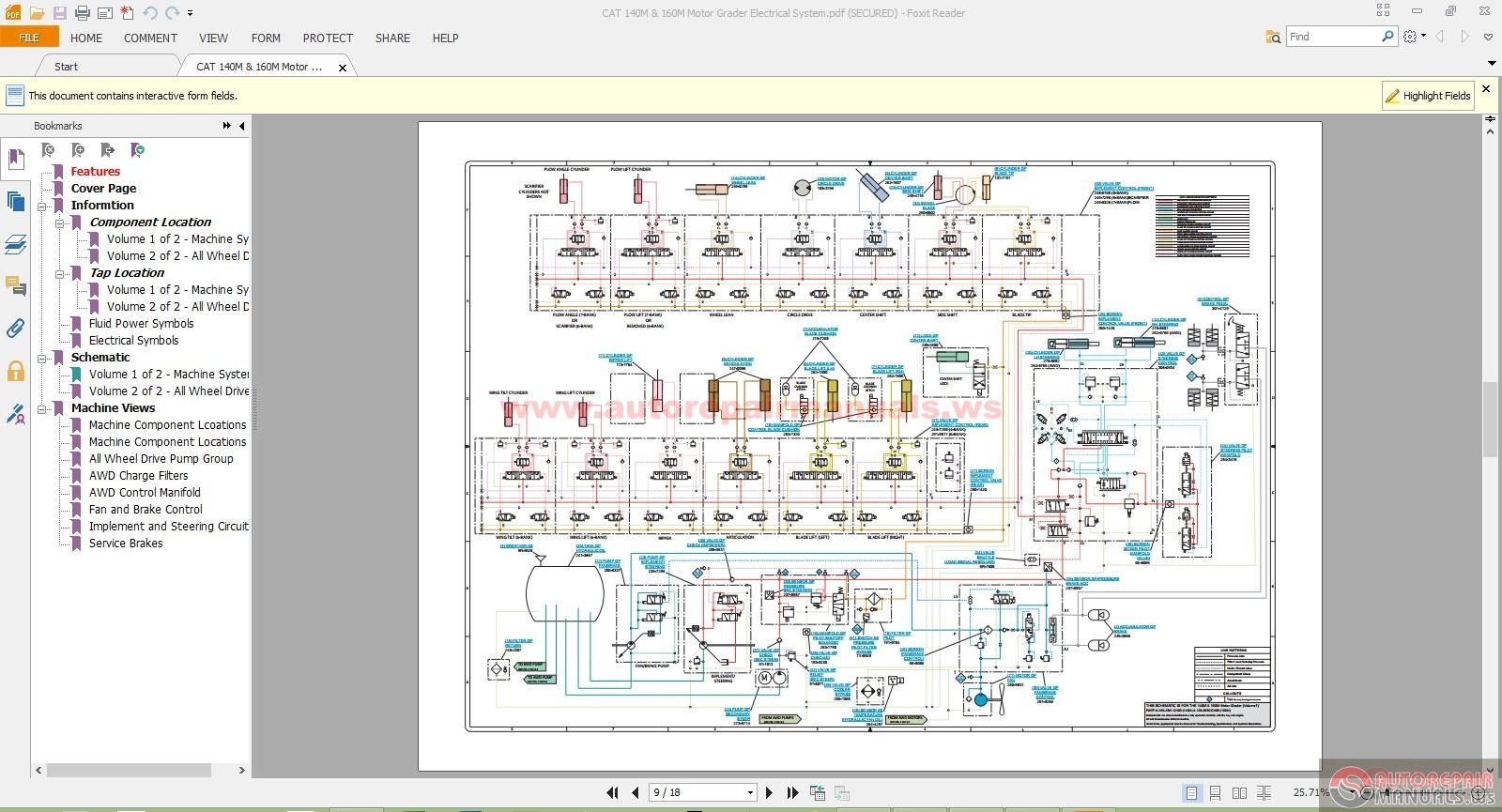The width and height of the screenshot is (1502, 812).
Task: Run search with the magnifier icon in Find box
Action: pyautogui.click(x=1388, y=37)
